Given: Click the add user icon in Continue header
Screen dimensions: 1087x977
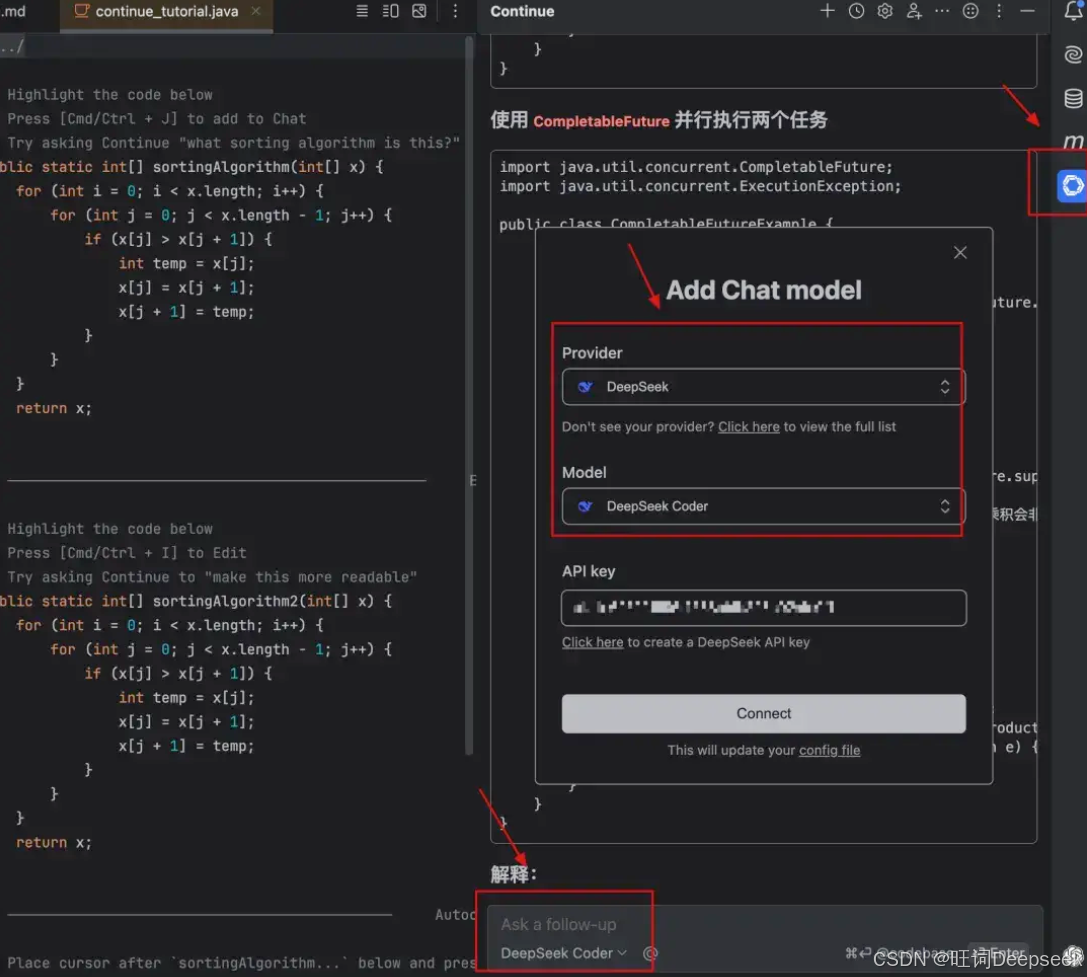Looking at the screenshot, I should [914, 11].
